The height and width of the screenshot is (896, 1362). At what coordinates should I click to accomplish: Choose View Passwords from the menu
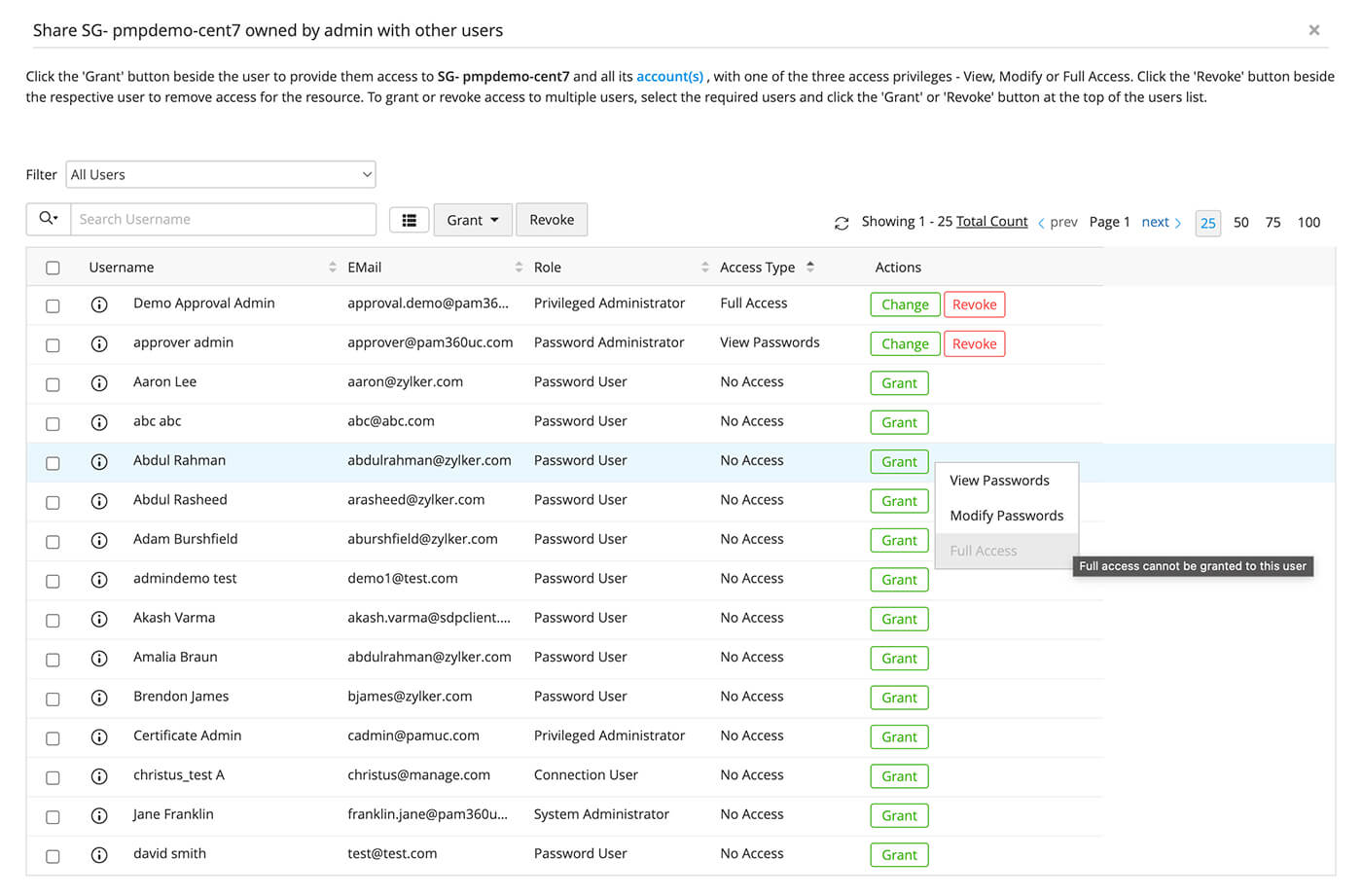pyautogui.click(x=999, y=481)
